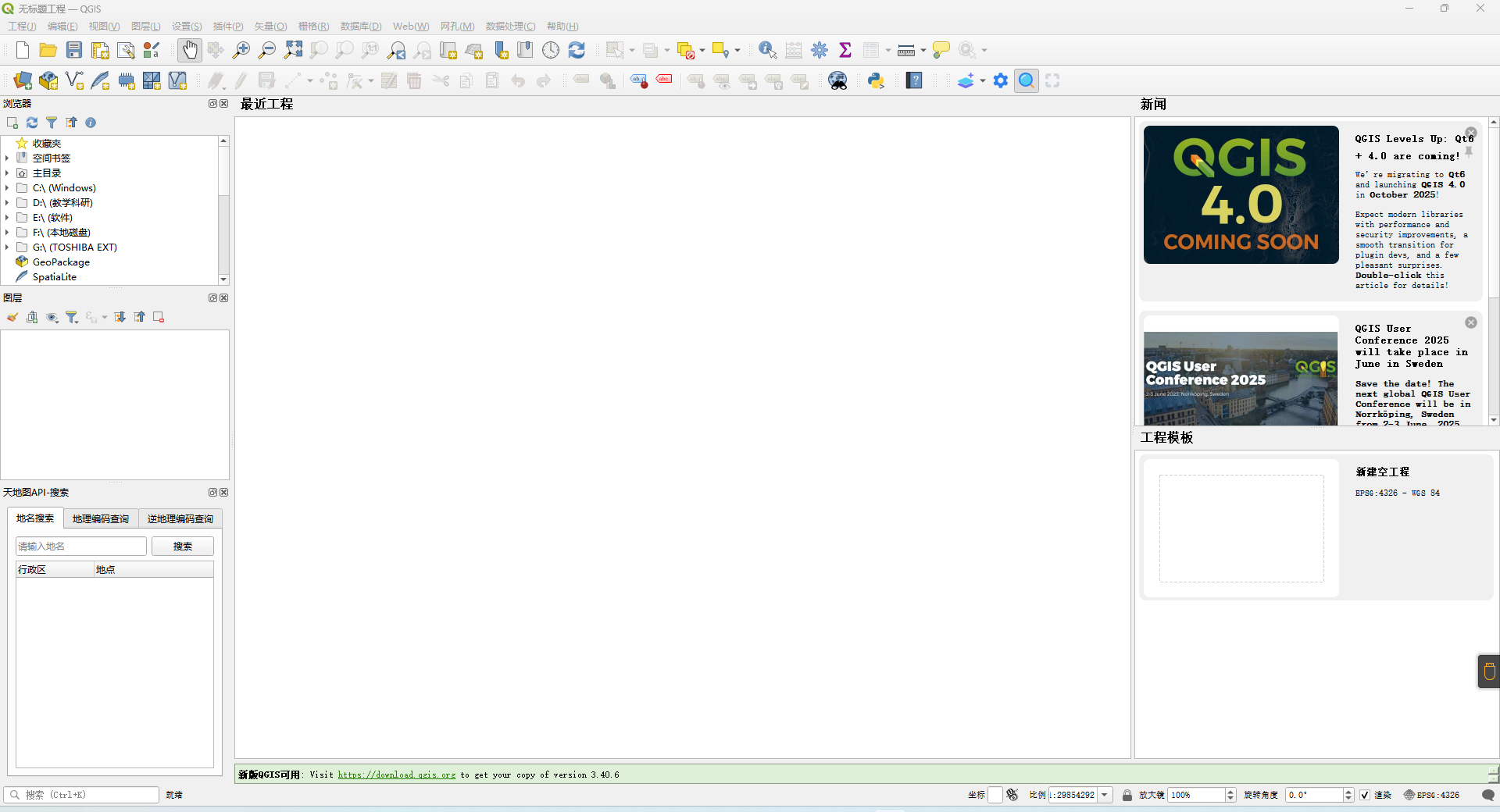Select the map tips speech bubble icon
The width and height of the screenshot is (1500, 812).
941,50
